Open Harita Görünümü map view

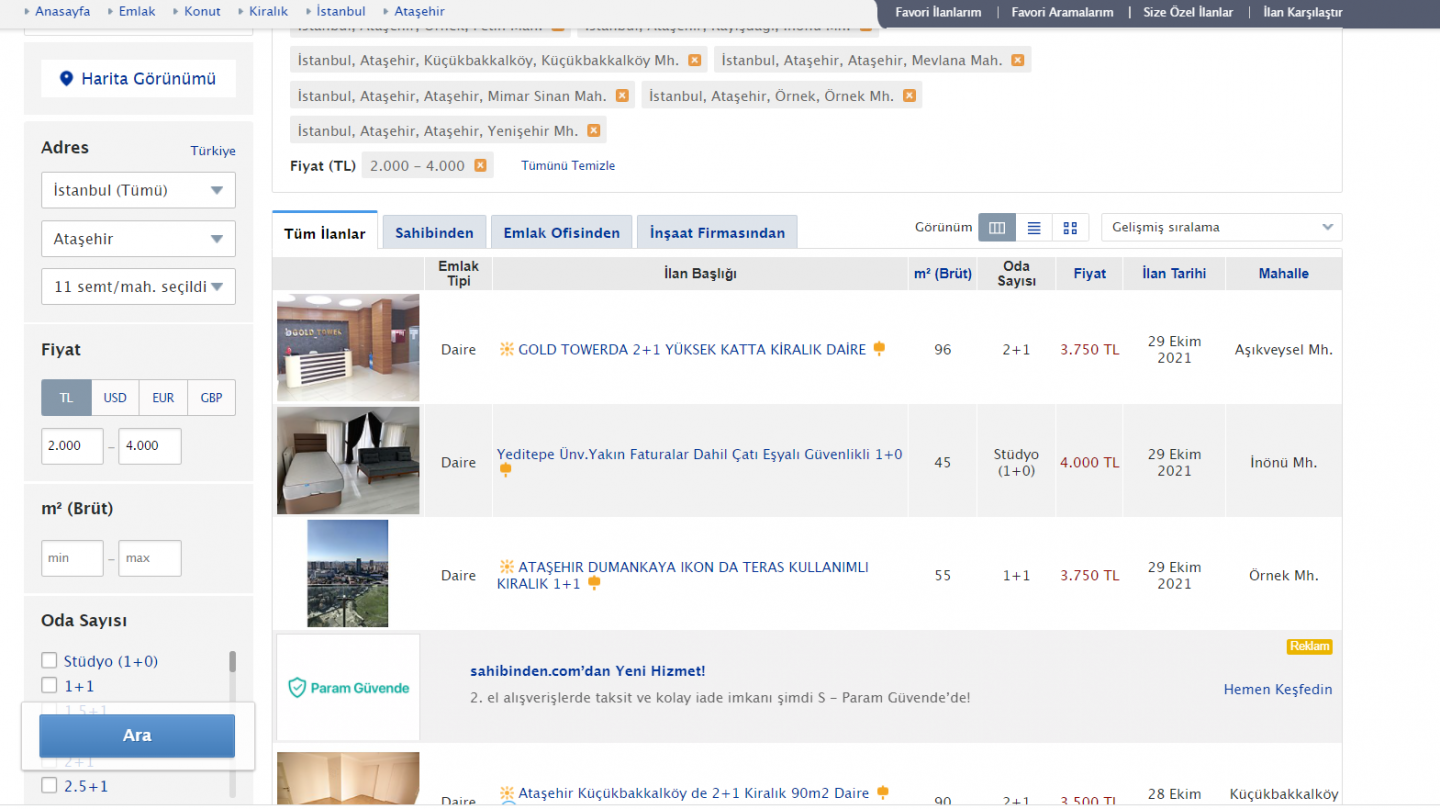tap(138, 78)
